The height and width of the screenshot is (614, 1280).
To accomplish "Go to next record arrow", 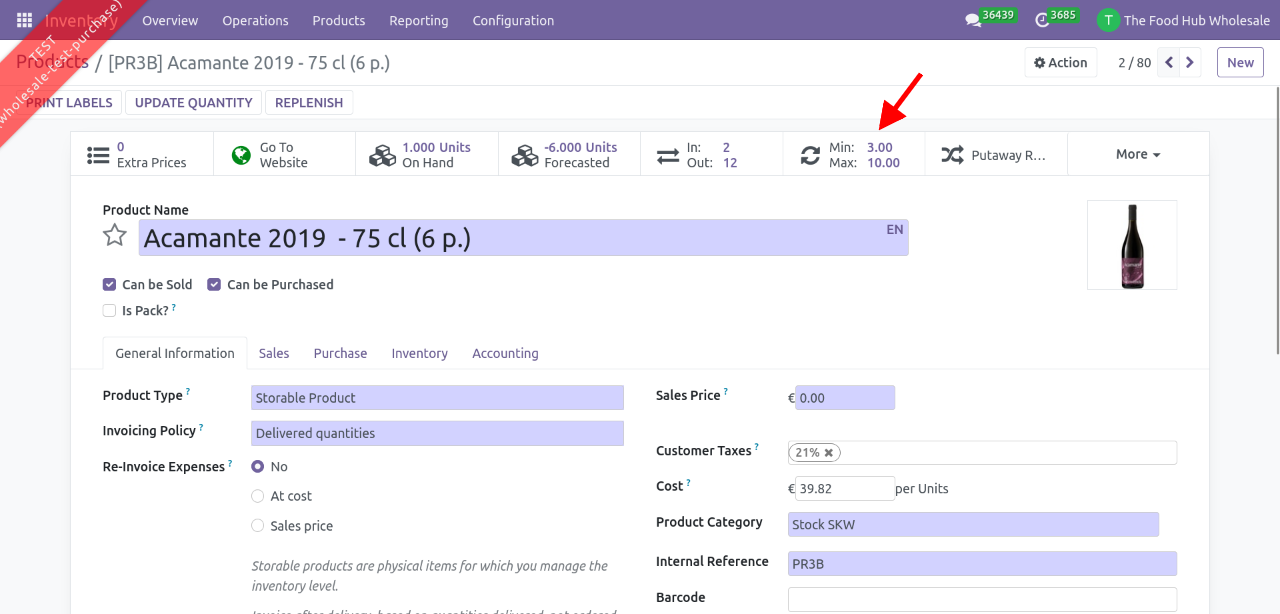I will click(x=1190, y=62).
